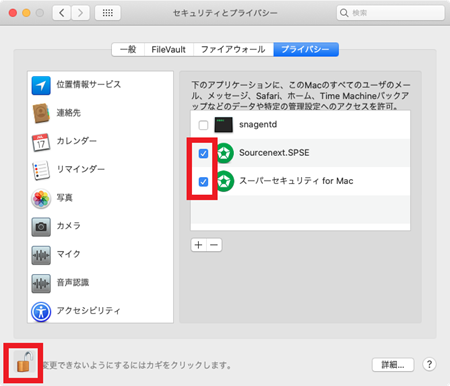Uncheck the Sourcenext.SPSE checkbox
Image resolution: width=450 pixels, height=386 pixels.
(x=203, y=154)
